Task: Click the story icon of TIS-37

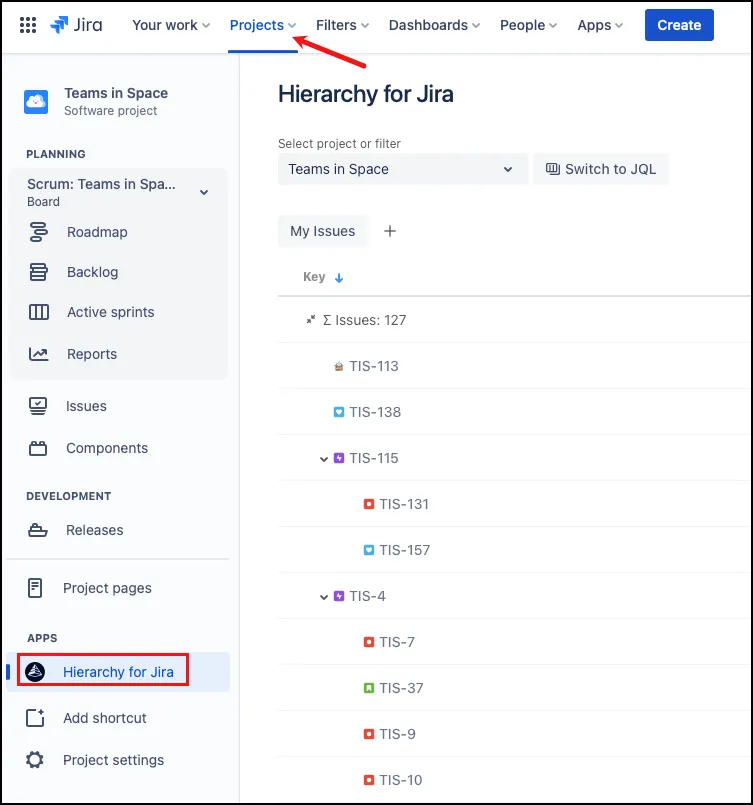Action: coord(369,688)
